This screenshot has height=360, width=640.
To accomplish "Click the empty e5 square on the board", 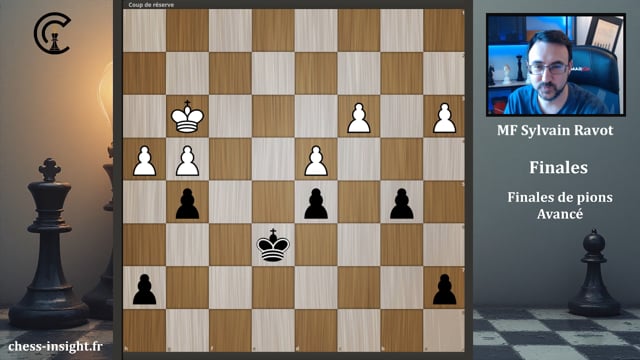I will pyautogui.click(x=273, y=202).
